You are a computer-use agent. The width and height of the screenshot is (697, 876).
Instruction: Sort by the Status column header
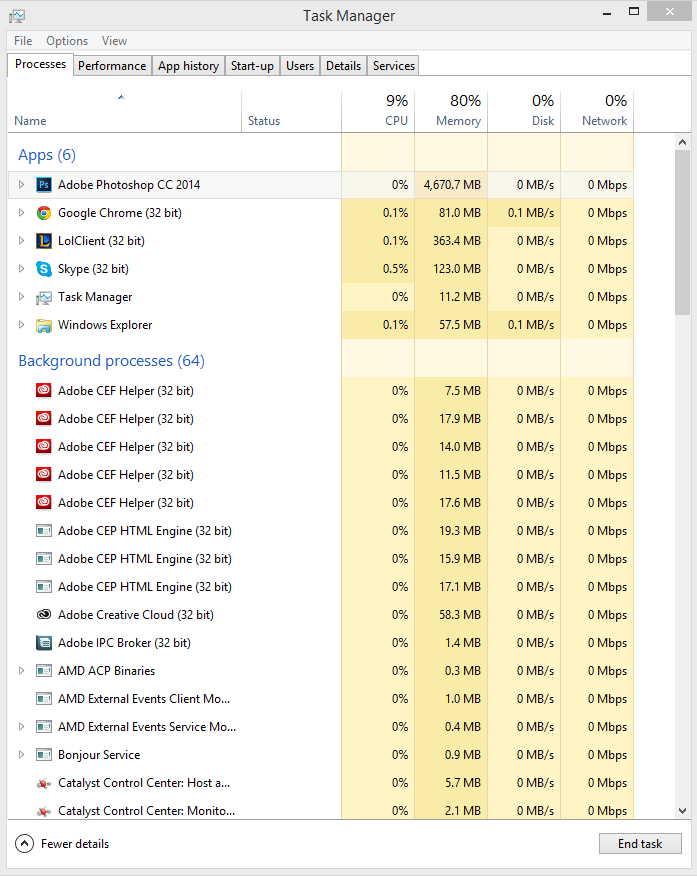tap(291, 112)
